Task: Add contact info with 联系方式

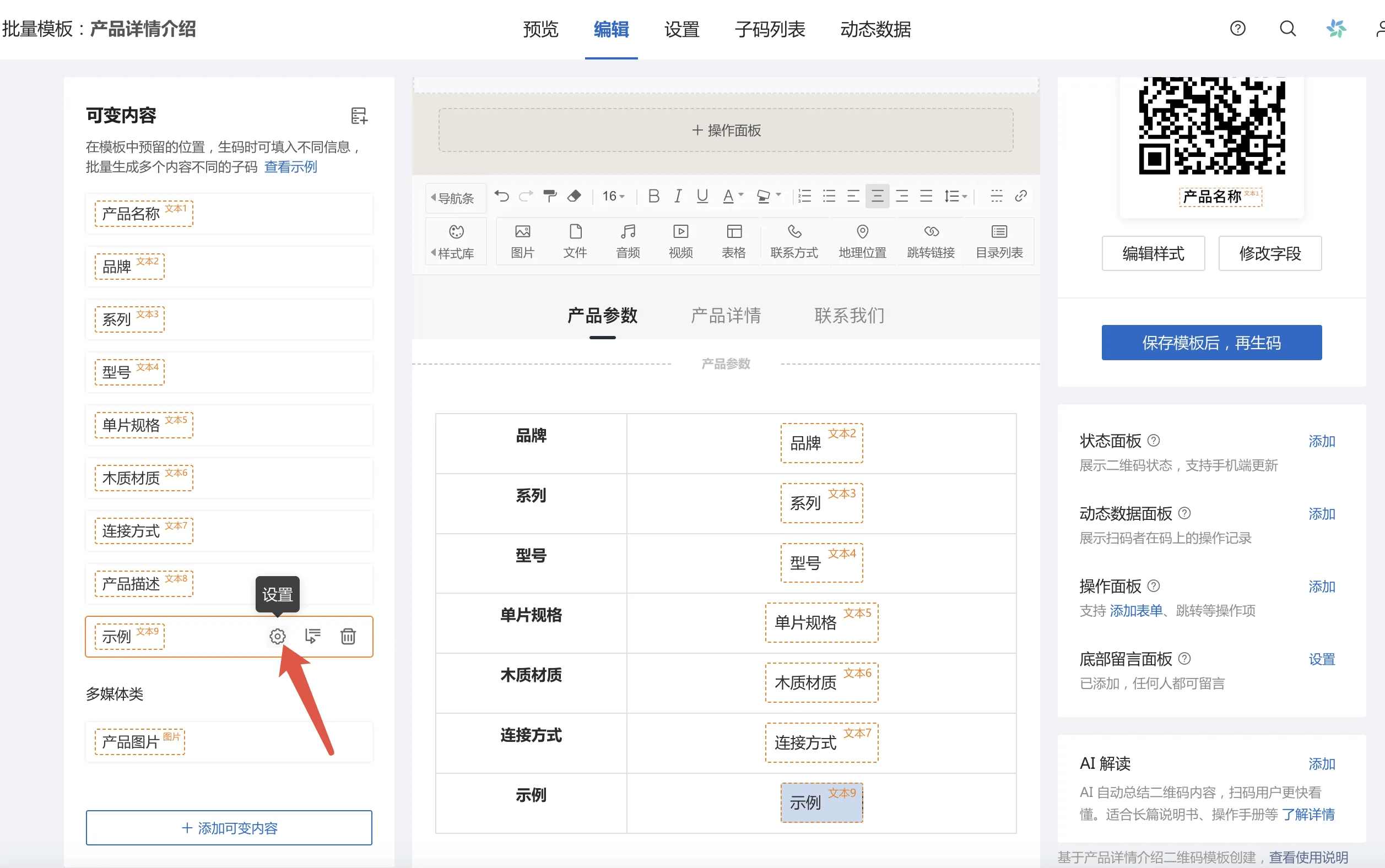Action: (x=794, y=241)
